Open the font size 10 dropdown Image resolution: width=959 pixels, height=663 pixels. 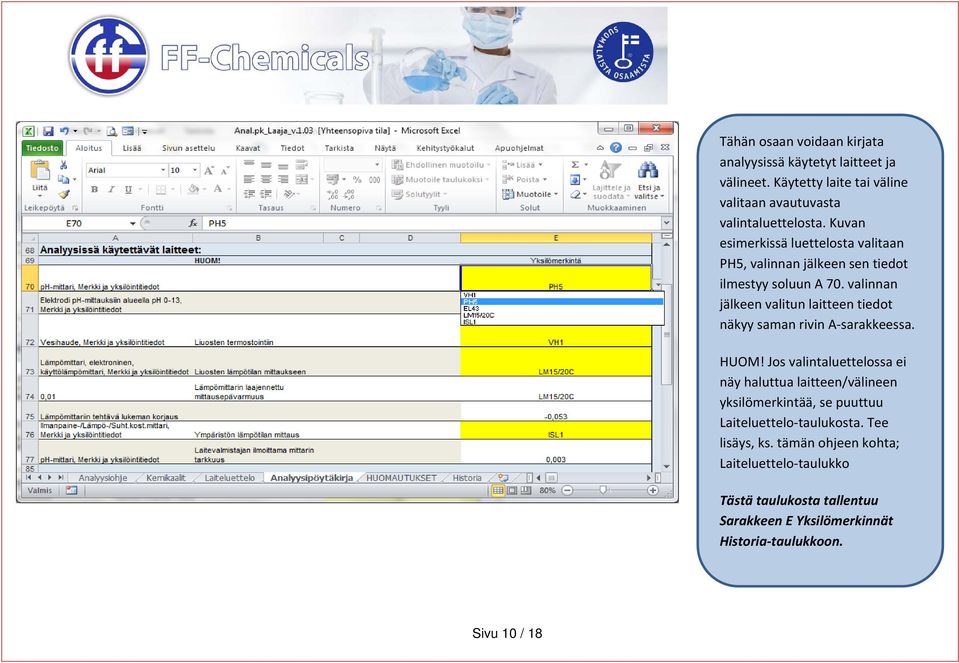pos(195,170)
